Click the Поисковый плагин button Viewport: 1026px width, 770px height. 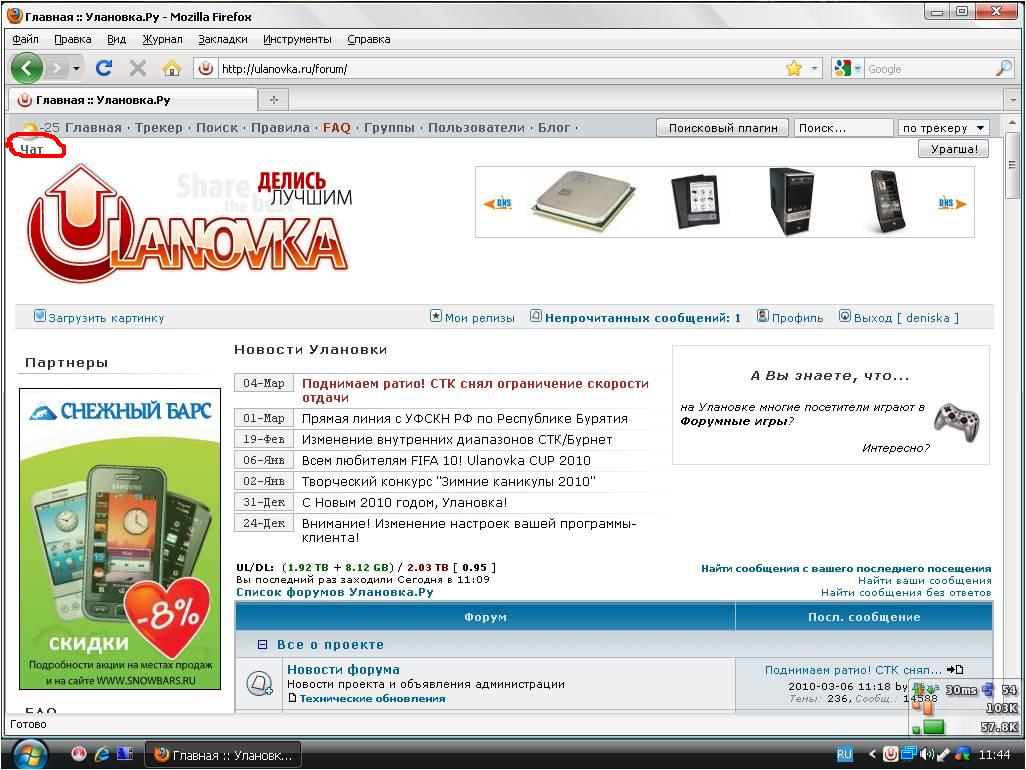point(723,128)
